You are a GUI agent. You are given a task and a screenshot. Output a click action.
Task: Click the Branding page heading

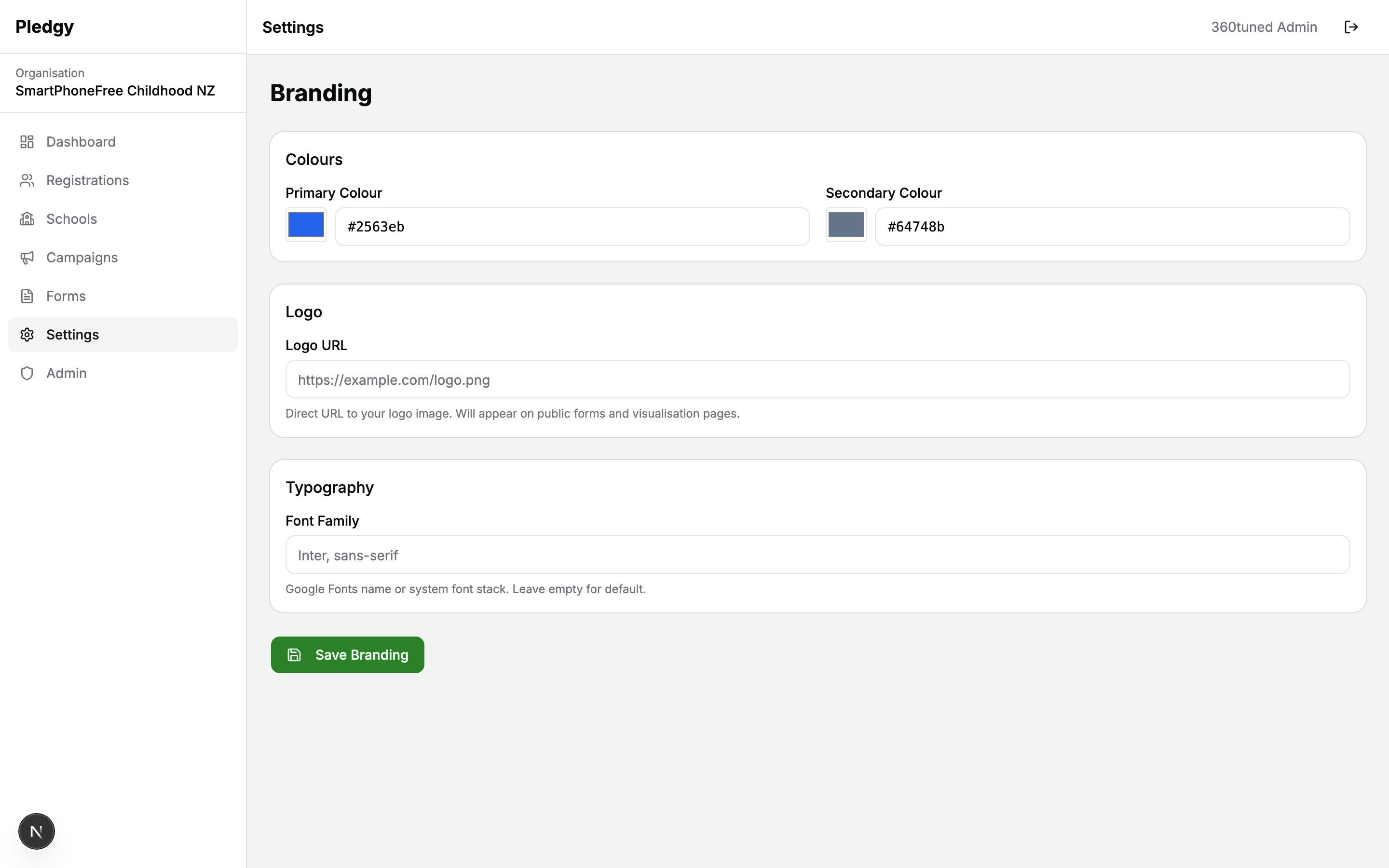point(321,93)
